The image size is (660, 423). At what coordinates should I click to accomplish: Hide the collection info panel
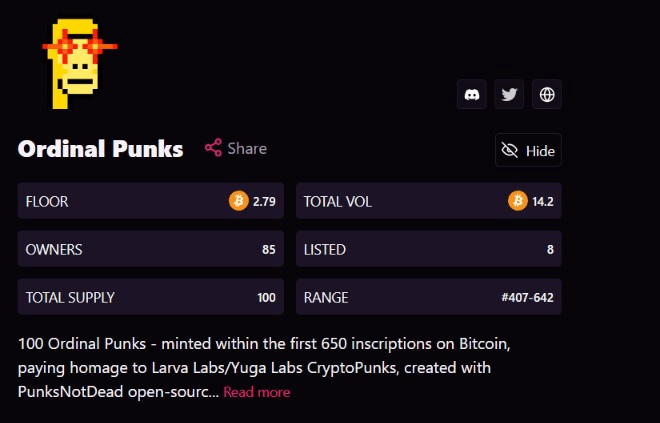[x=528, y=150]
